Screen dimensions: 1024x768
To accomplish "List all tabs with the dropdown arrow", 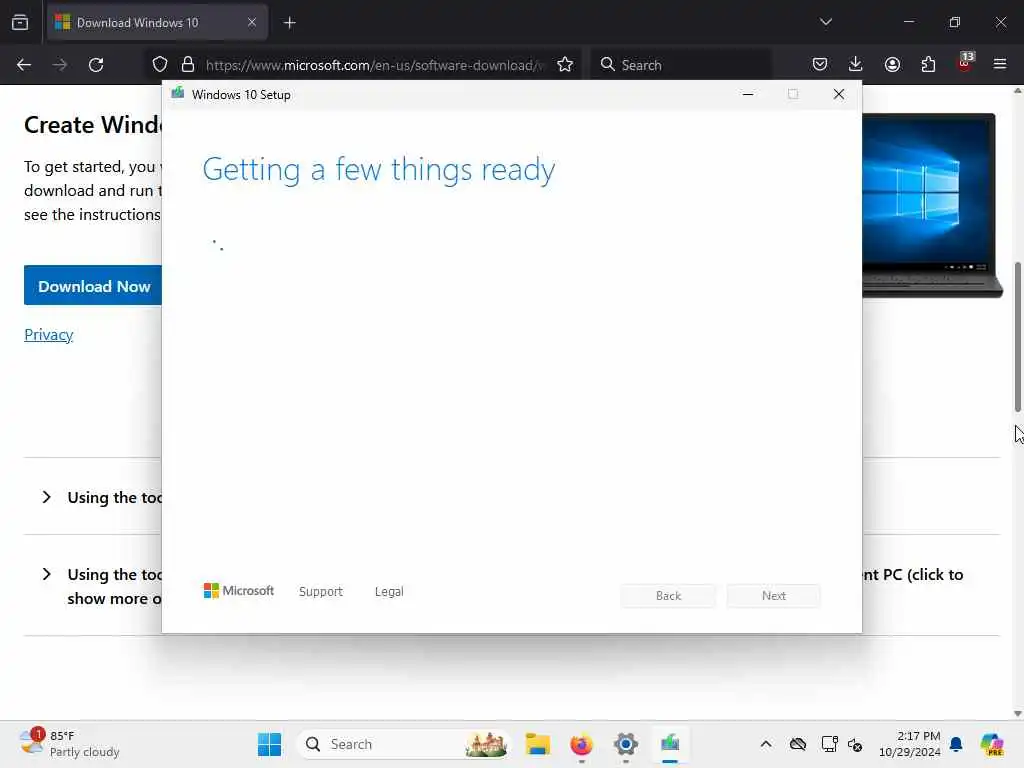I will pos(825,22).
